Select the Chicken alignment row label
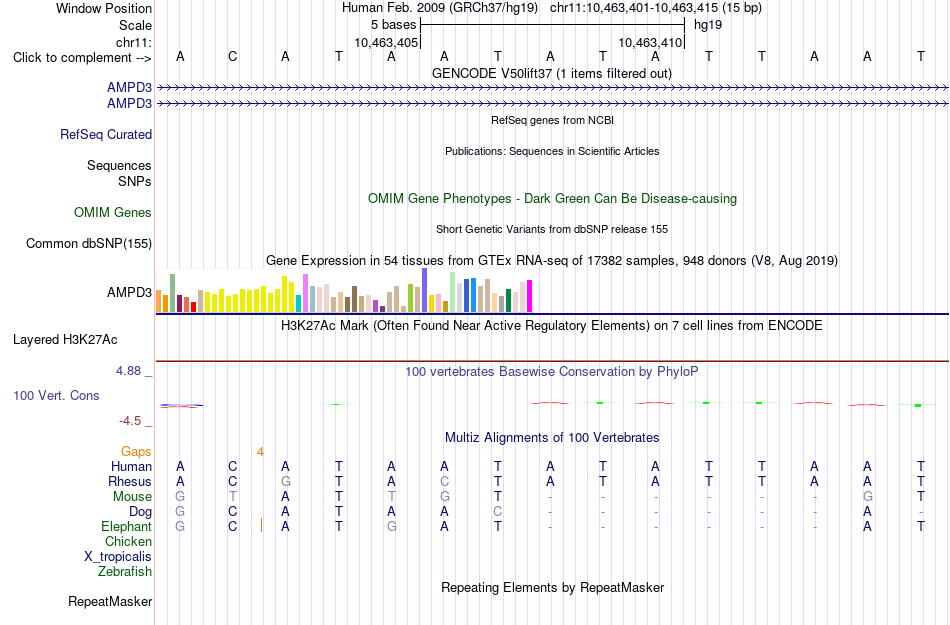 coord(128,541)
